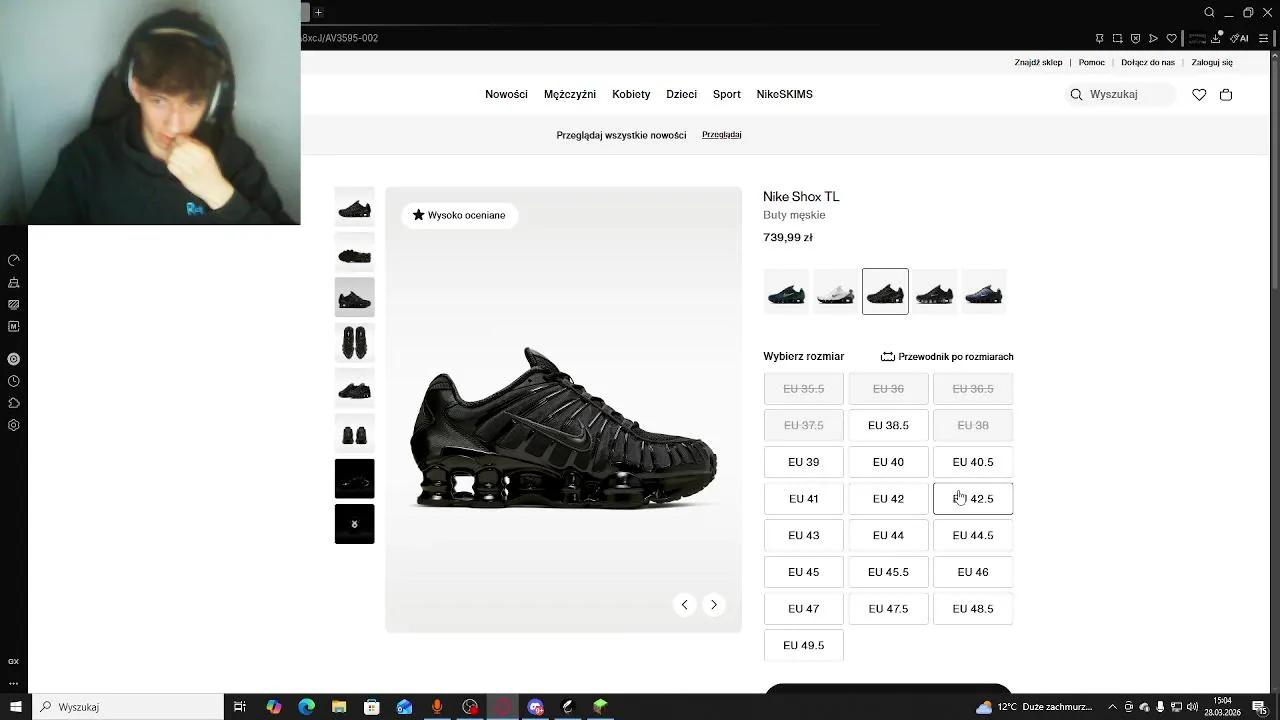1280x720 pixels.
Task: Open the Kobiety menu
Action: click(631, 94)
